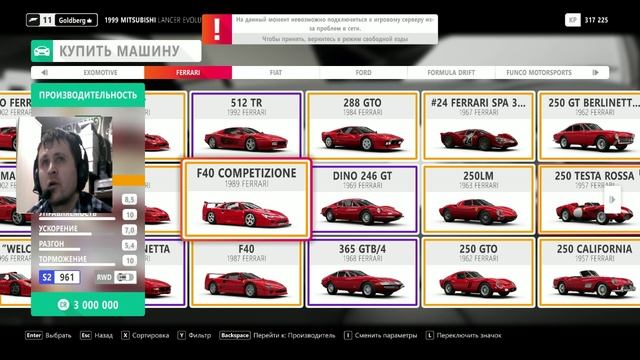Pick the 1987 F40 car card
The width and height of the screenshot is (640, 360).
coord(247,272)
